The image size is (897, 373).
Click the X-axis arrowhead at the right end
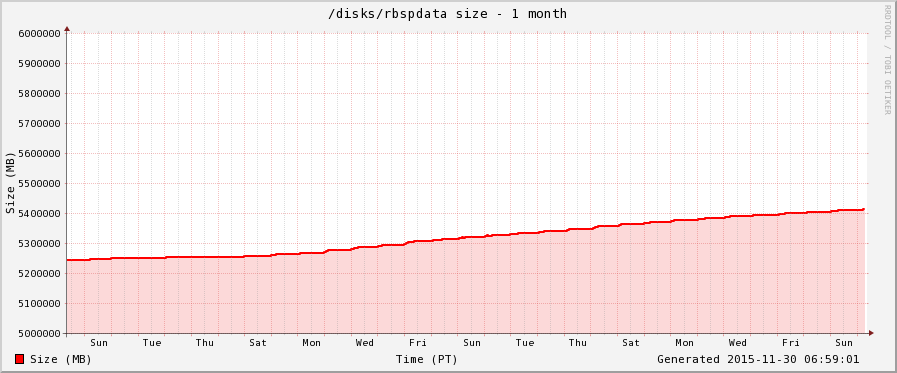871,333
